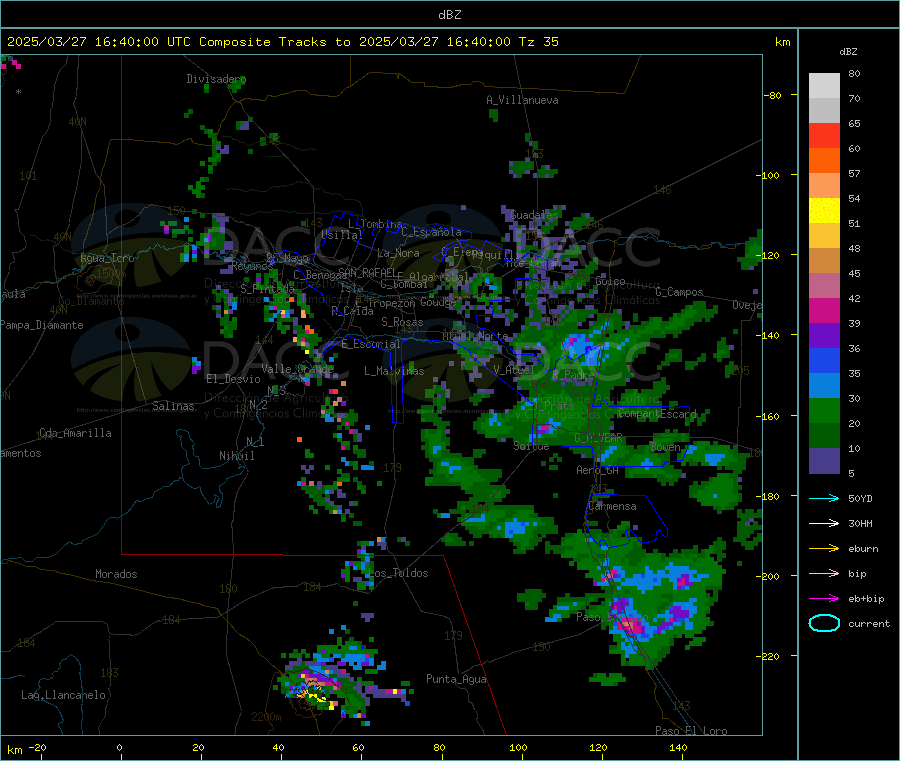900x761 pixels.
Task: Click the 'Nihuil' map label
Action: 236,456
